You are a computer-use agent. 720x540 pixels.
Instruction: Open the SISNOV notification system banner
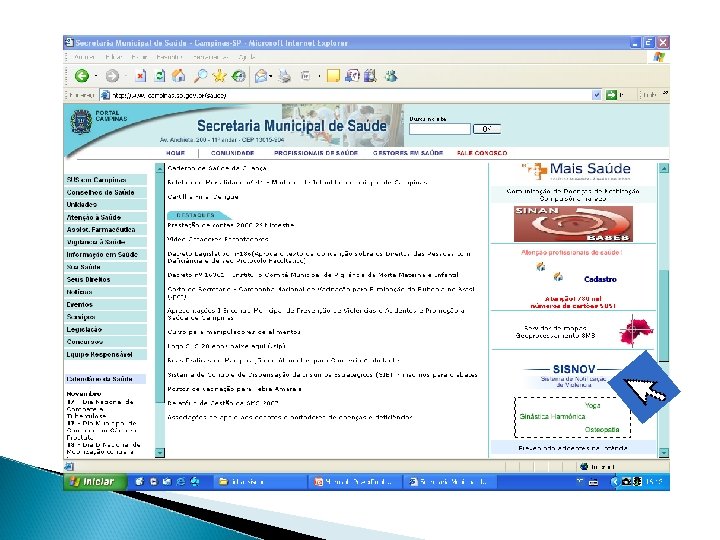click(573, 376)
